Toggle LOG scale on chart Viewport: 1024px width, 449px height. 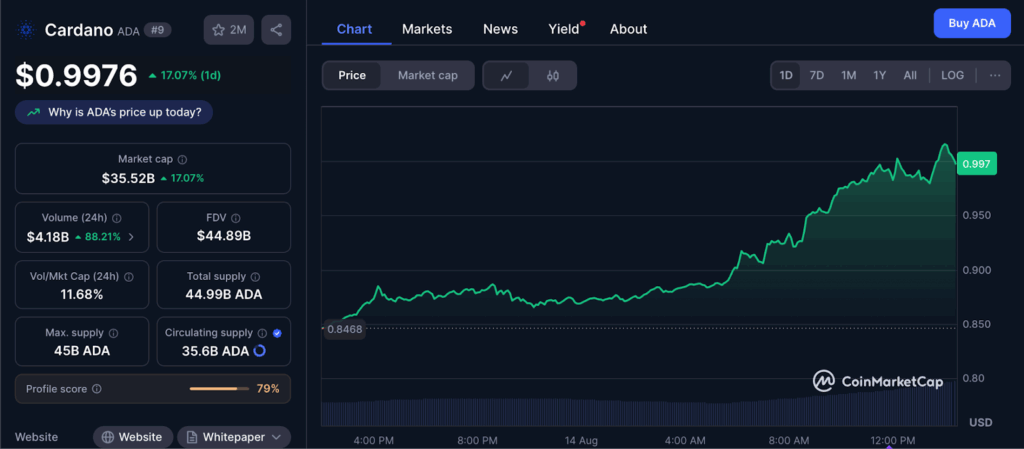coord(952,75)
